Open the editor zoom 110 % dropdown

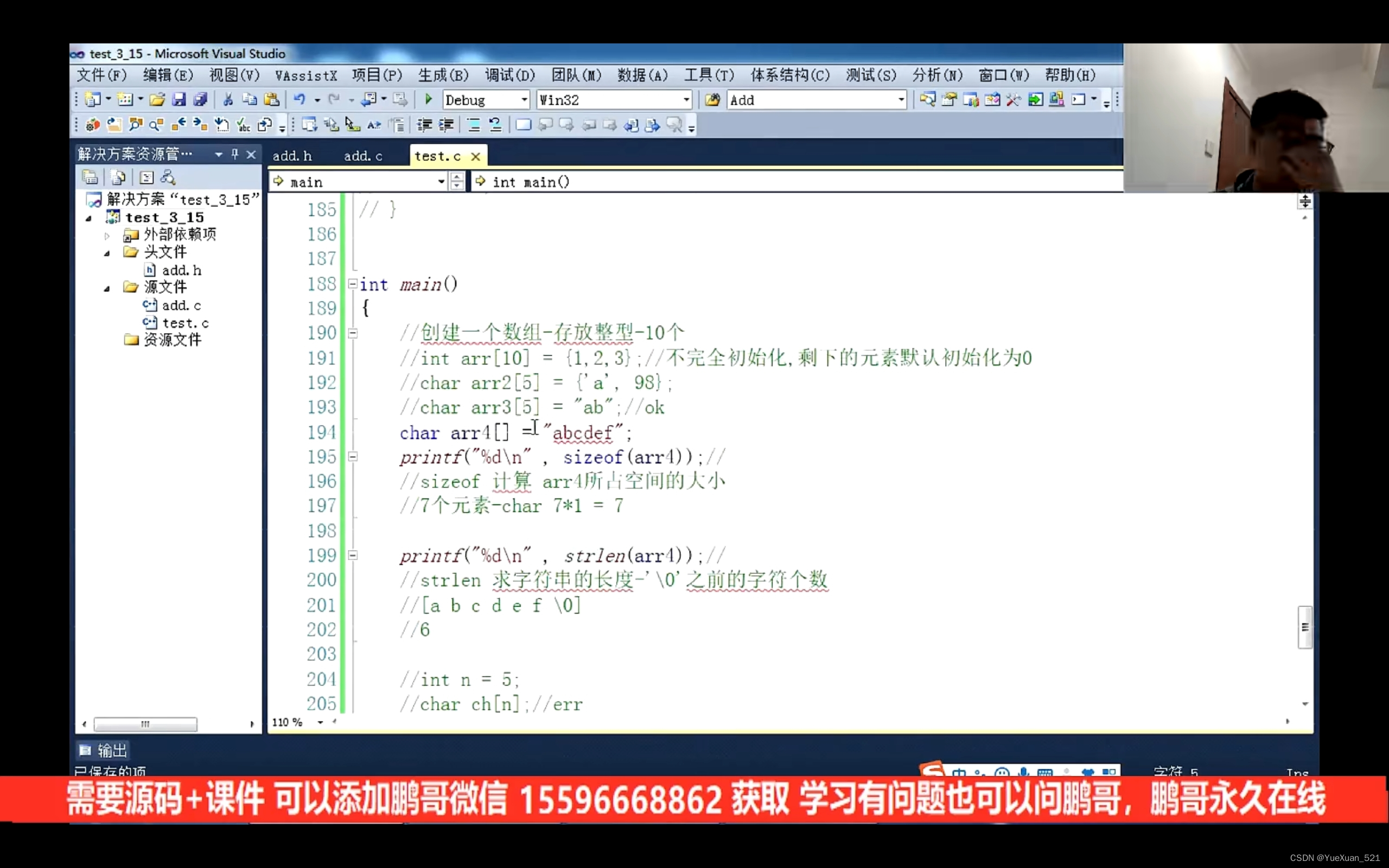pos(320,722)
